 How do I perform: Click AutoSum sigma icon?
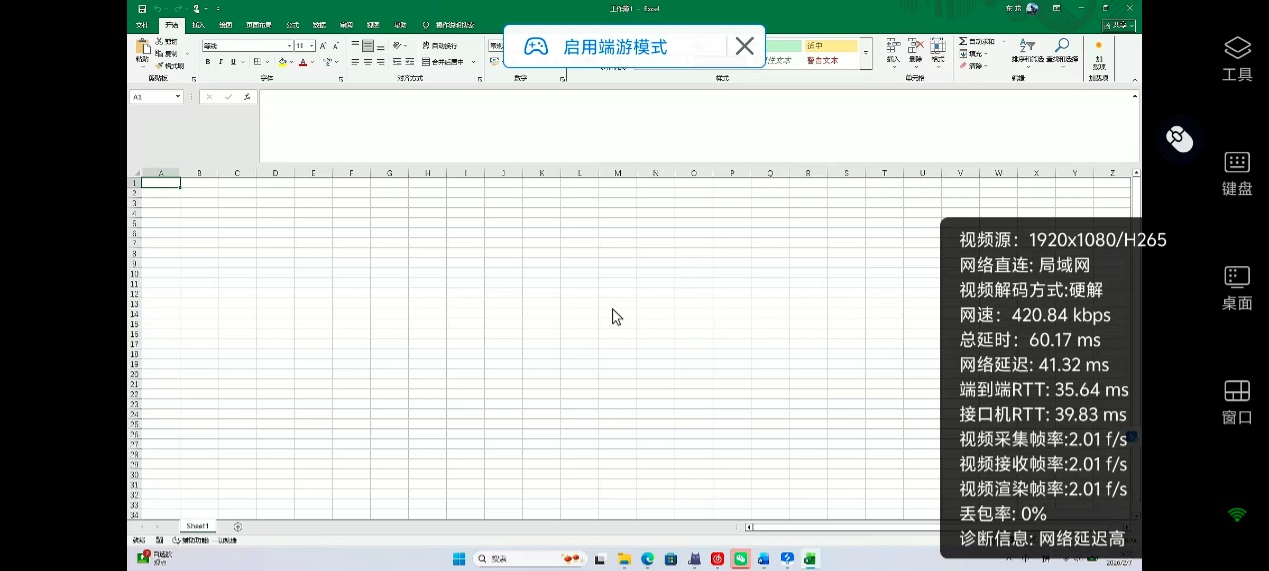coord(964,42)
